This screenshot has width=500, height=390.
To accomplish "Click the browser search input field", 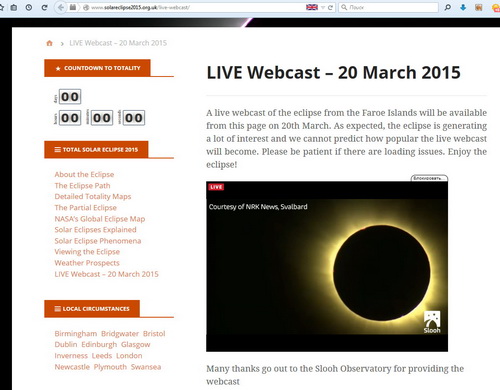I will tap(388, 7).
